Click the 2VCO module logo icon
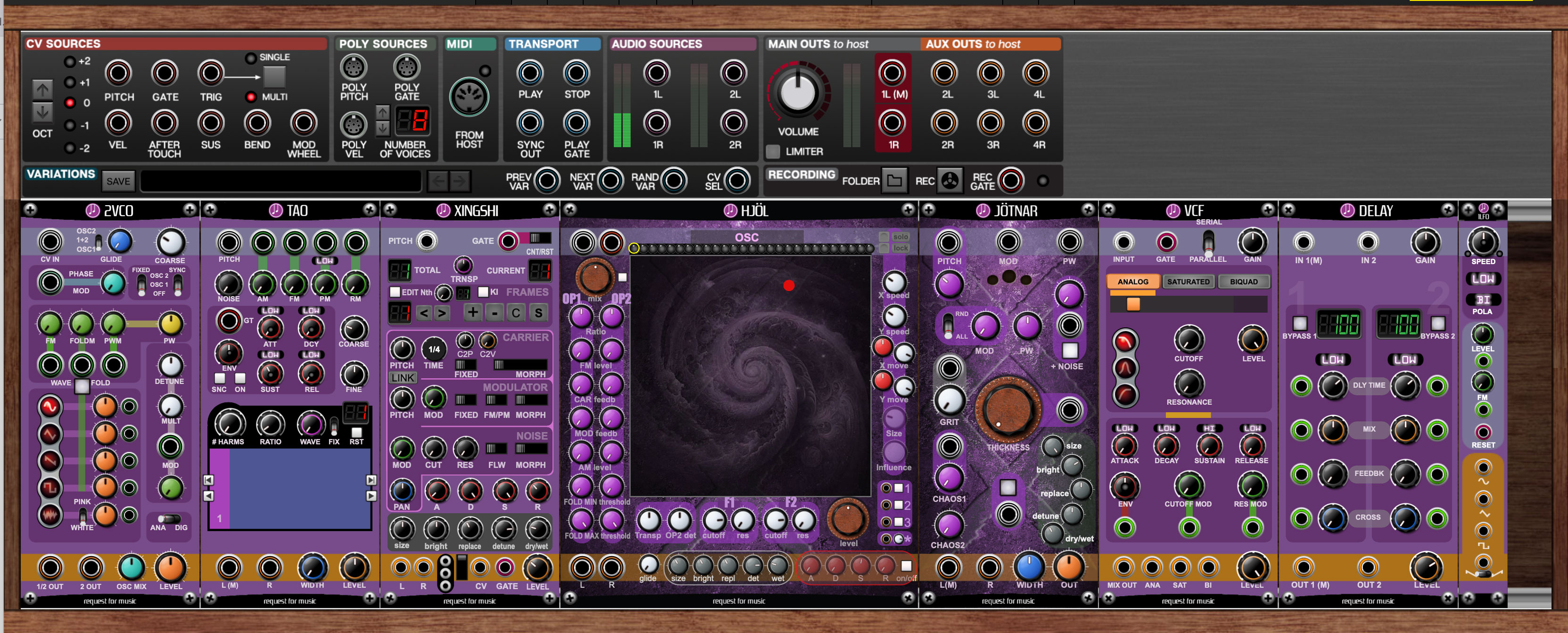 click(x=92, y=210)
